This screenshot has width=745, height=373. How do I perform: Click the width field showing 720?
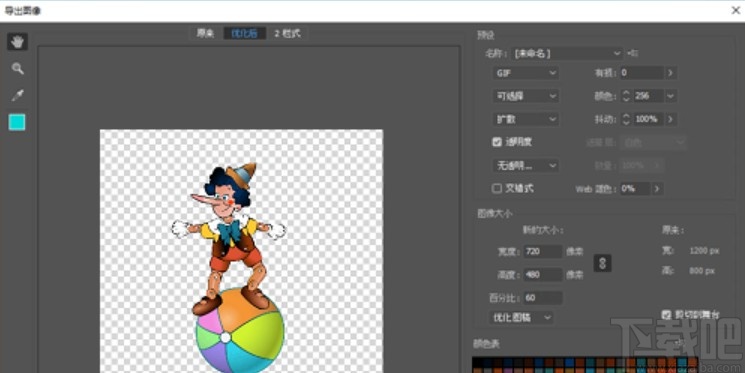pos(543,251)
